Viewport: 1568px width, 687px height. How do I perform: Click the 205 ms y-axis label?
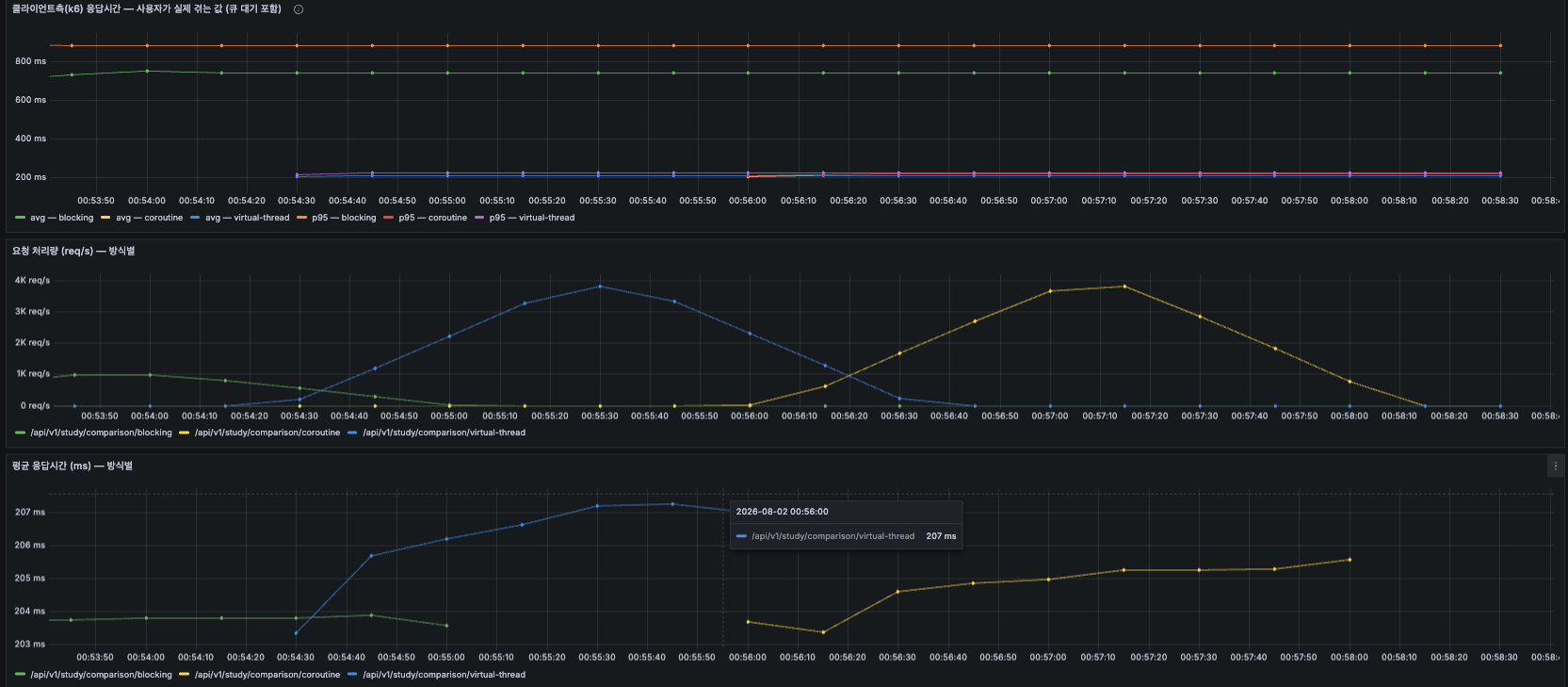(x=30, y=579)
